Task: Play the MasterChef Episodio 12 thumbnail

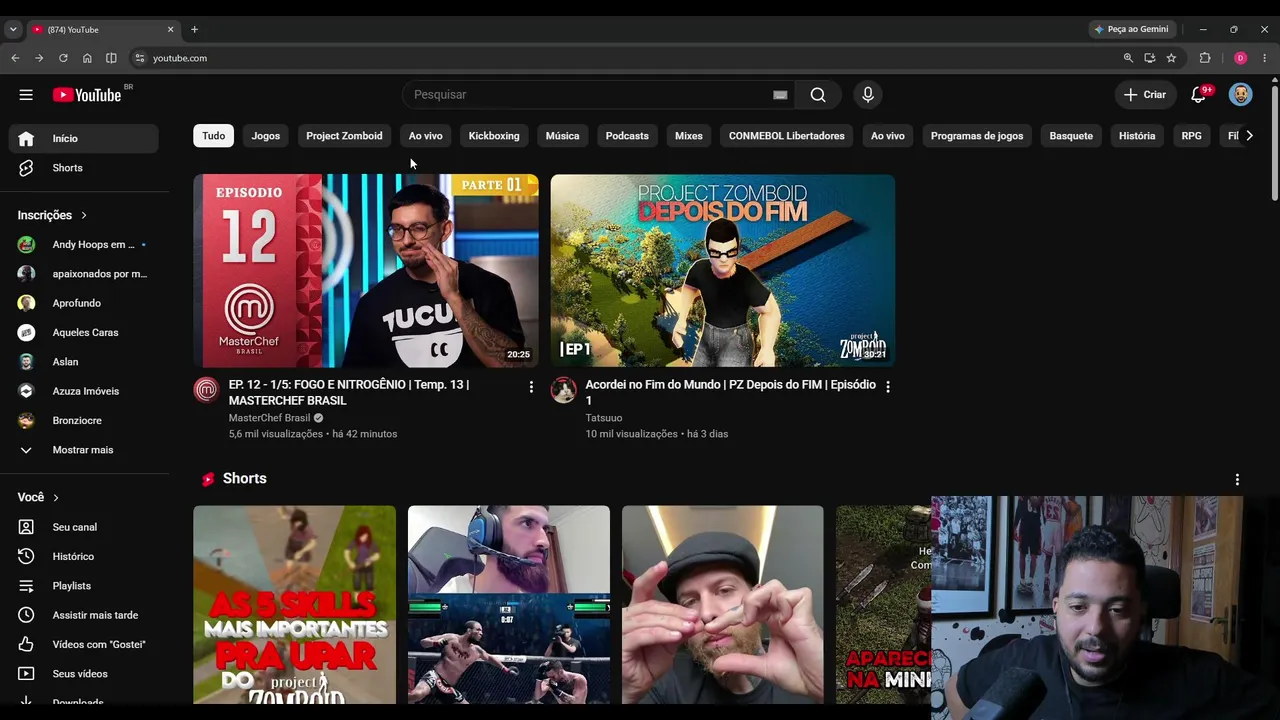Action: [x=366, y=271]
